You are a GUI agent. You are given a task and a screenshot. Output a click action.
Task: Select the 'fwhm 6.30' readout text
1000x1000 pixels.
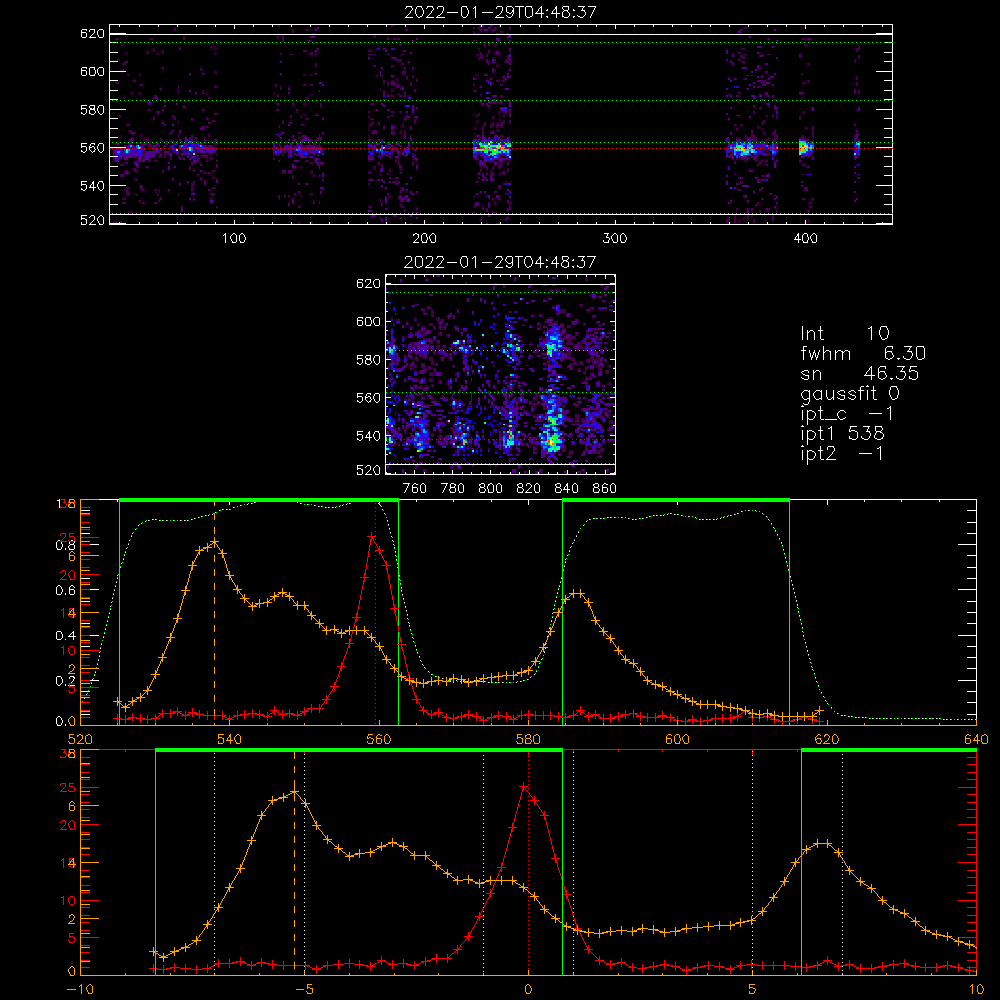click(863, 353)
